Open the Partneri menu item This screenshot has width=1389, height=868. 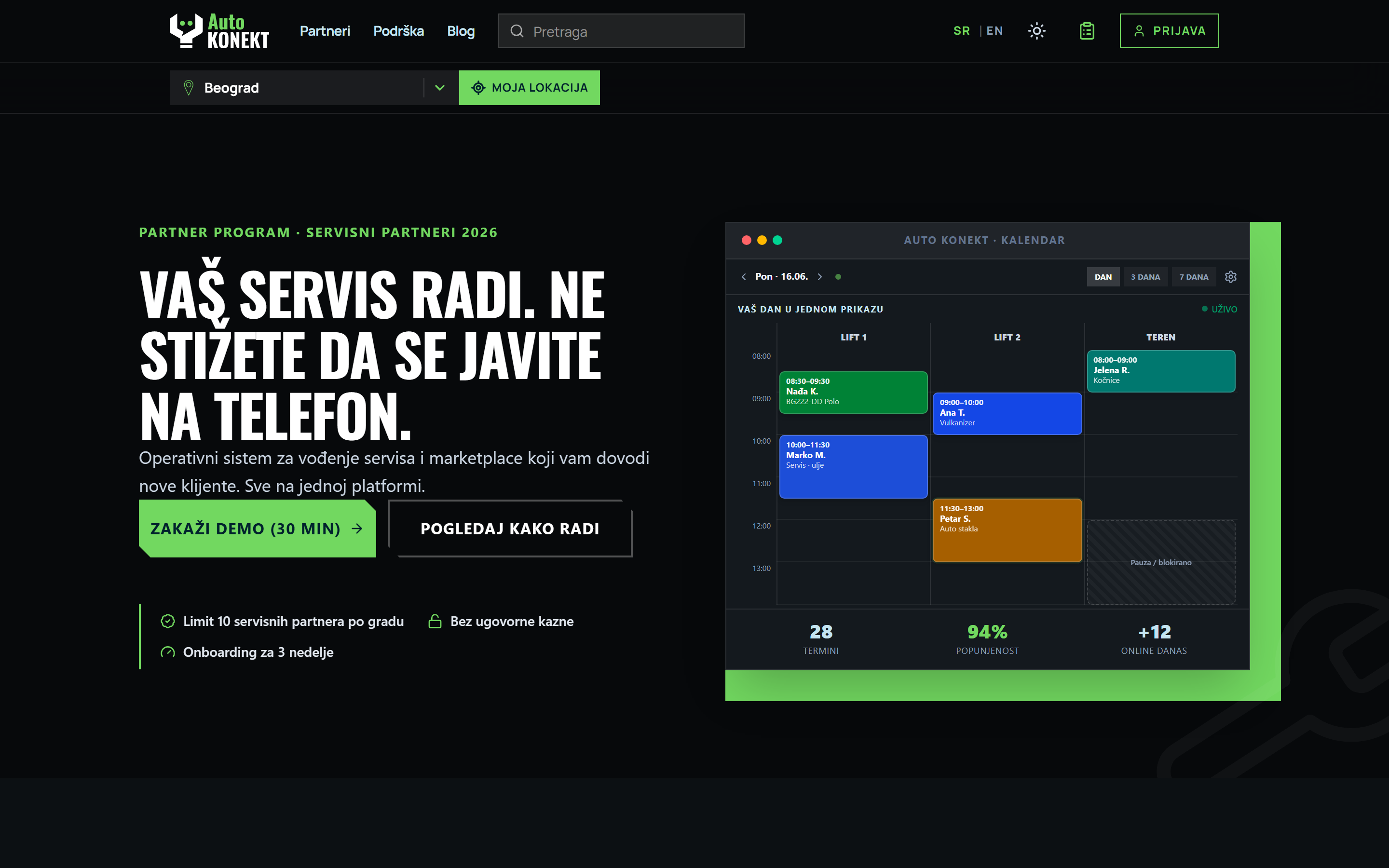click(325, 31)
